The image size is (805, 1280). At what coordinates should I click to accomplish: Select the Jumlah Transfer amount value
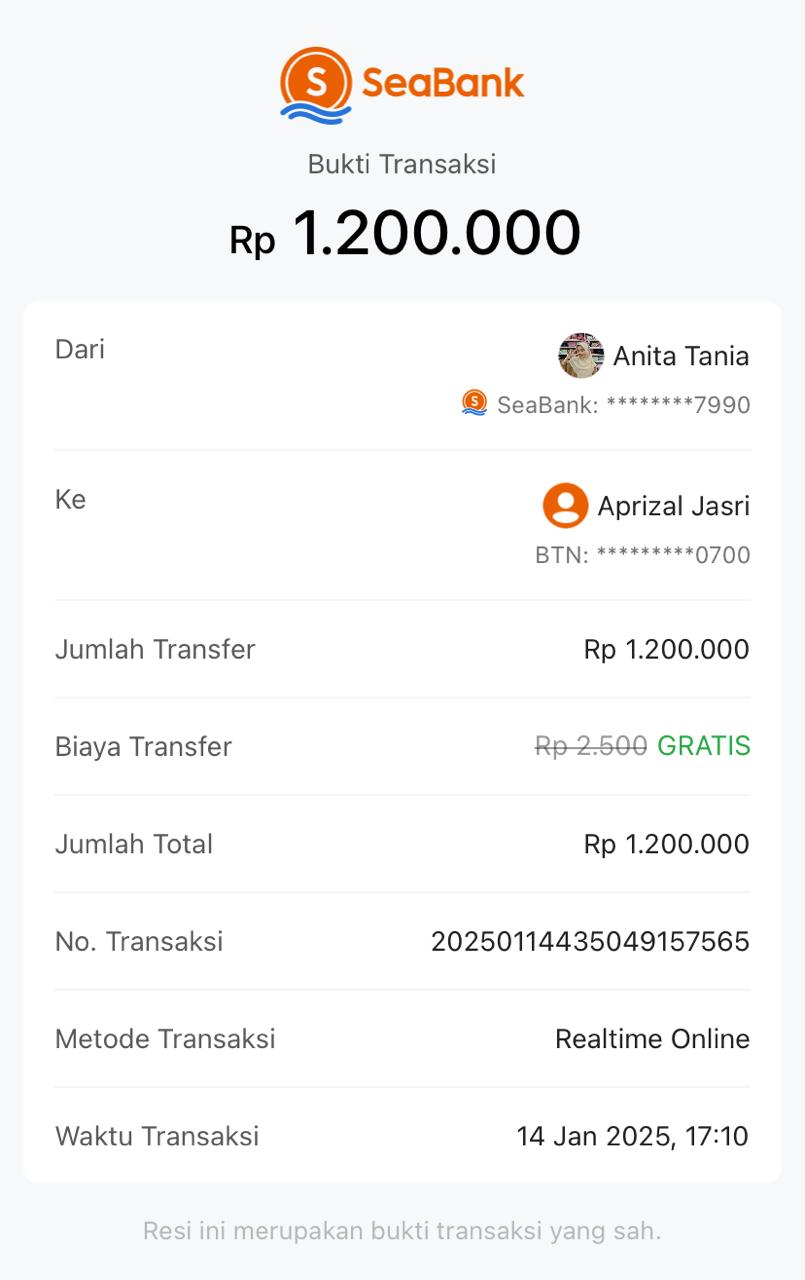click(x=666, y=650)
